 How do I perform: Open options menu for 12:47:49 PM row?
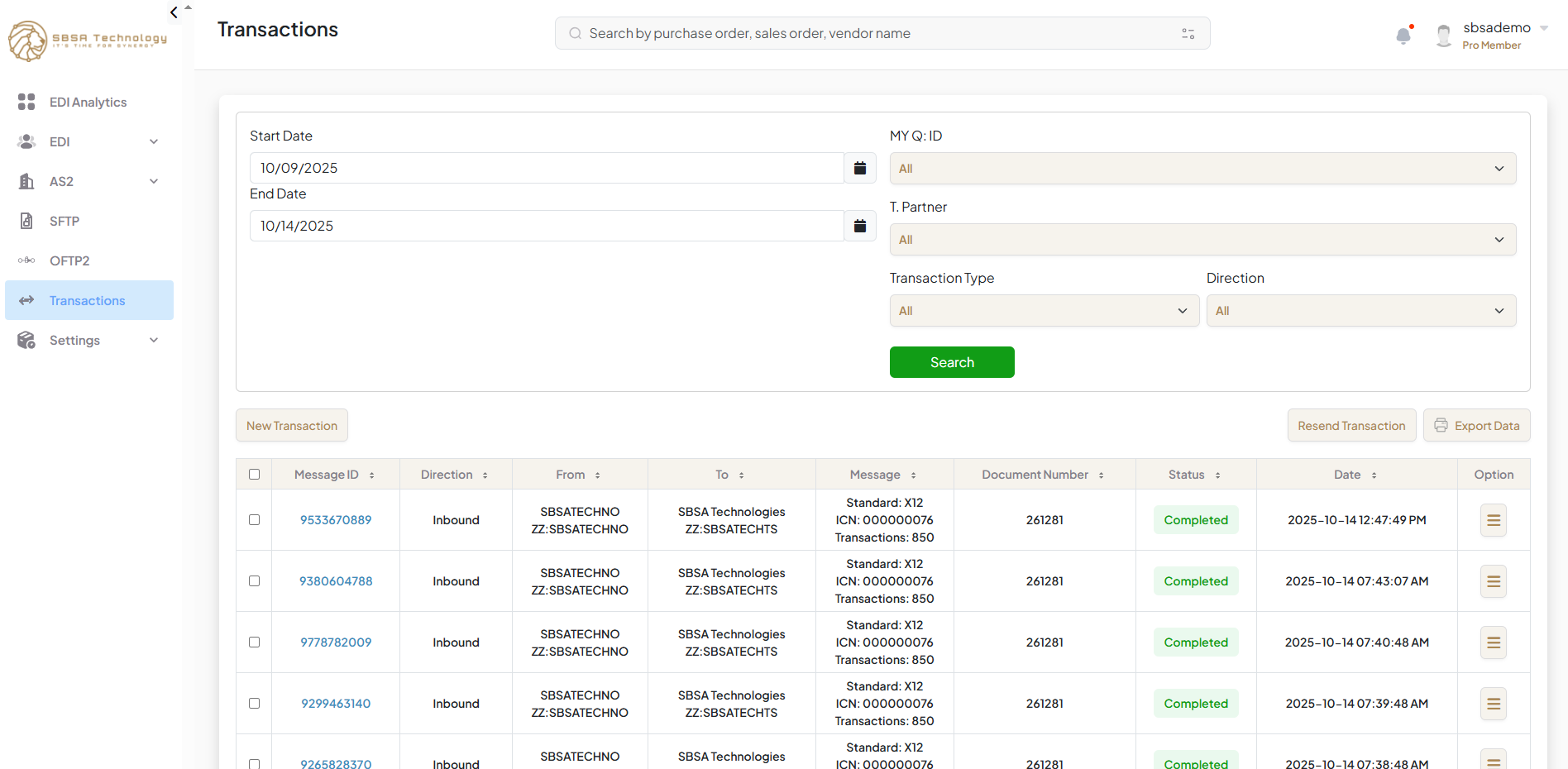1494,520
